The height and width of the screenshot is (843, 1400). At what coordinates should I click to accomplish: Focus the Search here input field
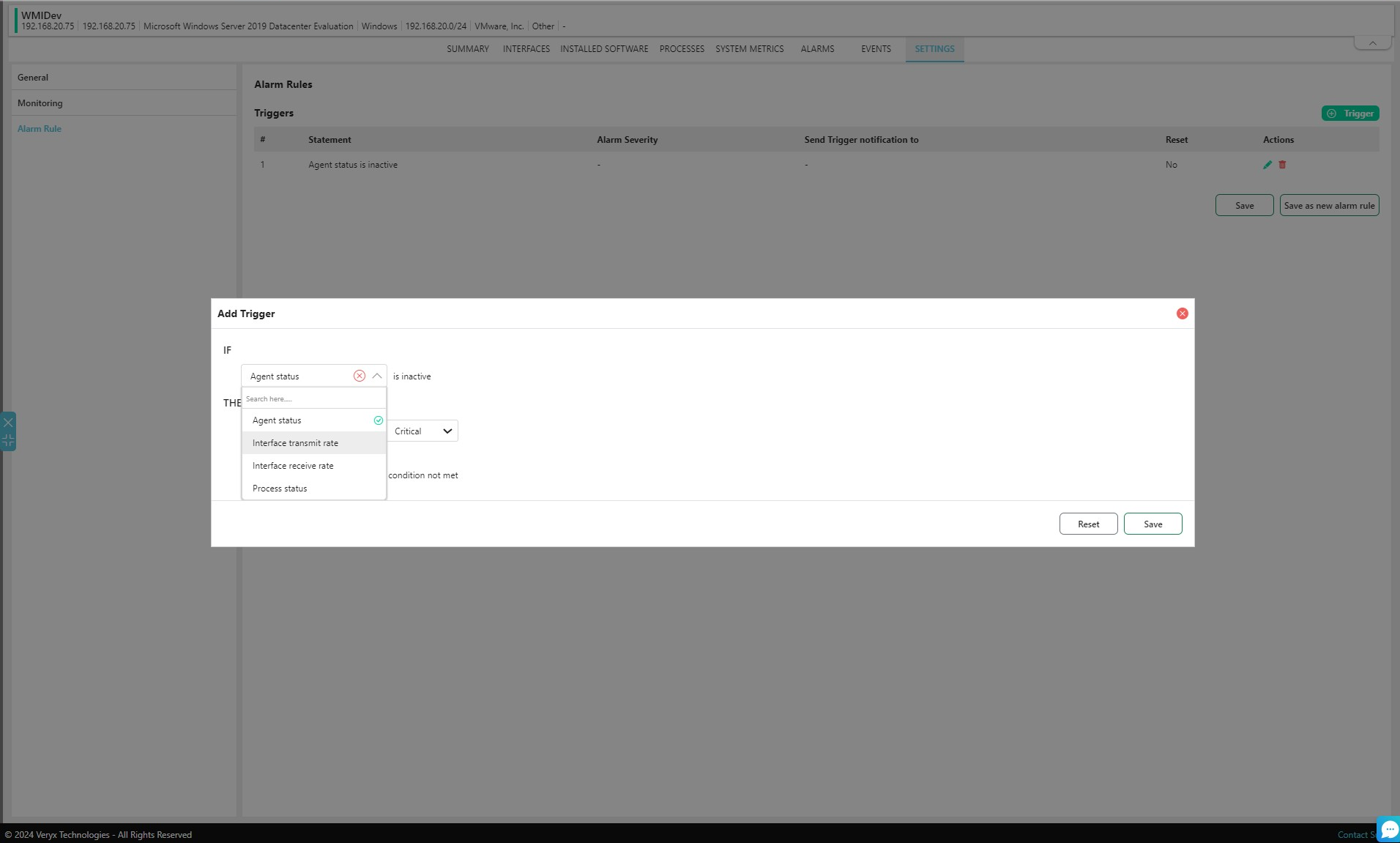313,399
